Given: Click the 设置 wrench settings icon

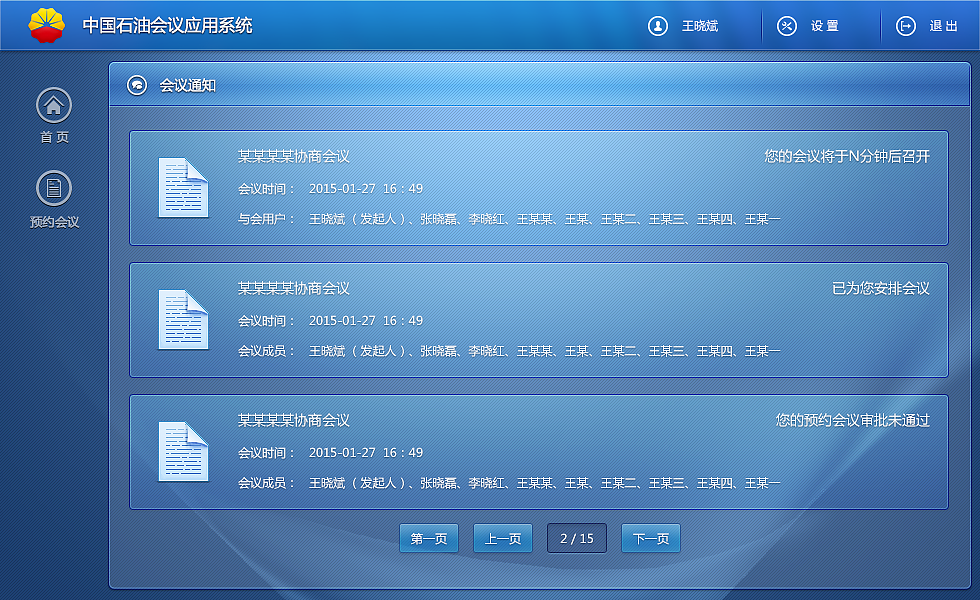Looking at the screenshot, I should point(787,26).
